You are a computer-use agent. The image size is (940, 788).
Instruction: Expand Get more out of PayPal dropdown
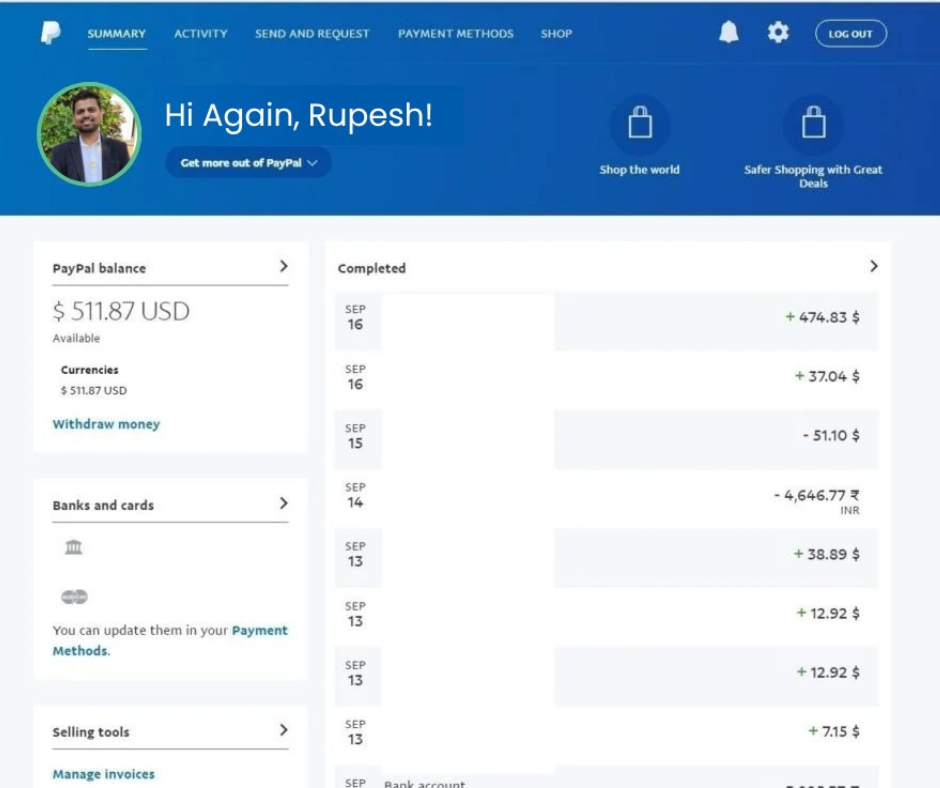pyautogui.click(x=248, y=163)
